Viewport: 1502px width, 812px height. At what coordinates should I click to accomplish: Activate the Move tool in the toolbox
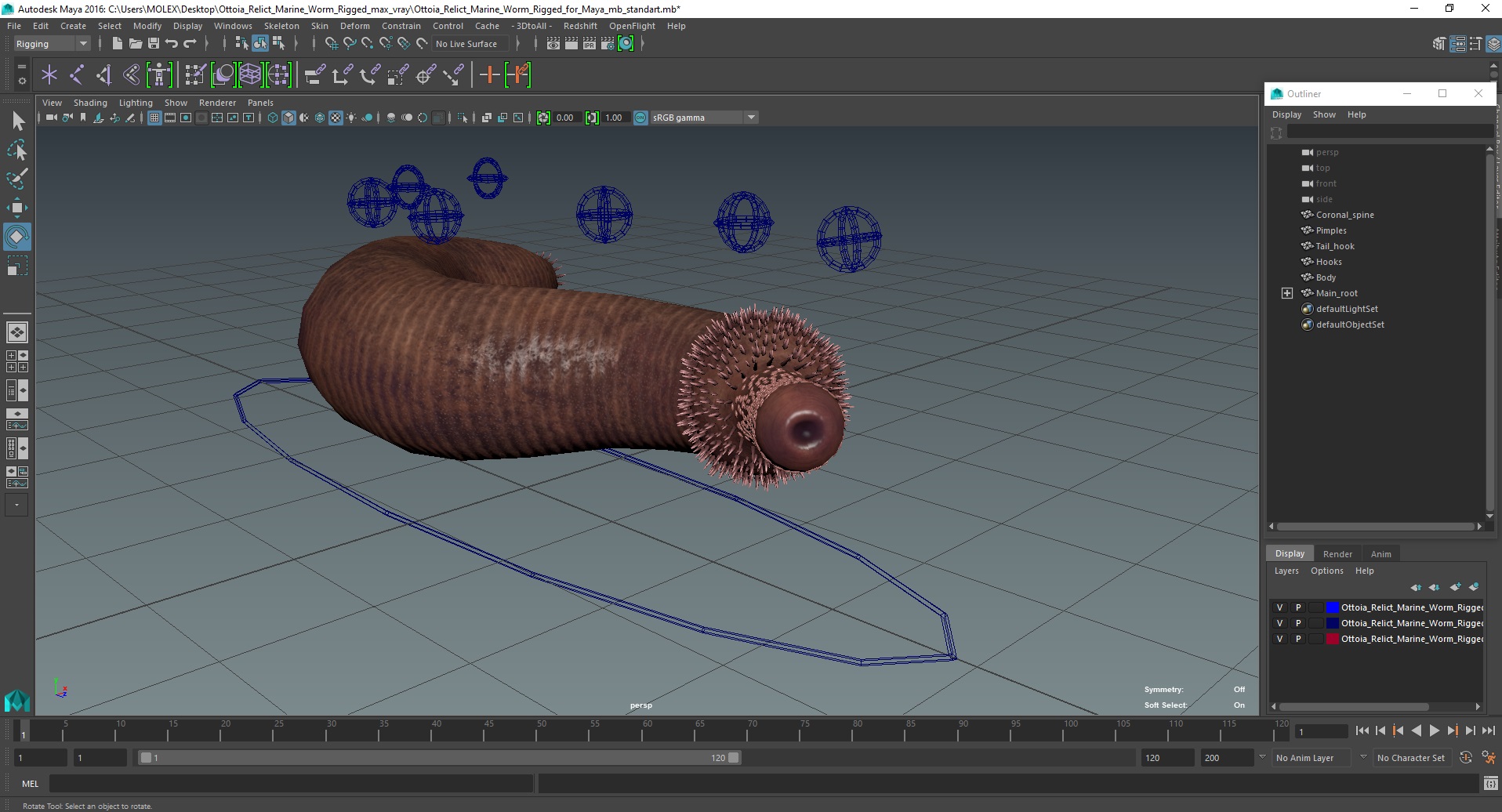[x=17, y=208]
